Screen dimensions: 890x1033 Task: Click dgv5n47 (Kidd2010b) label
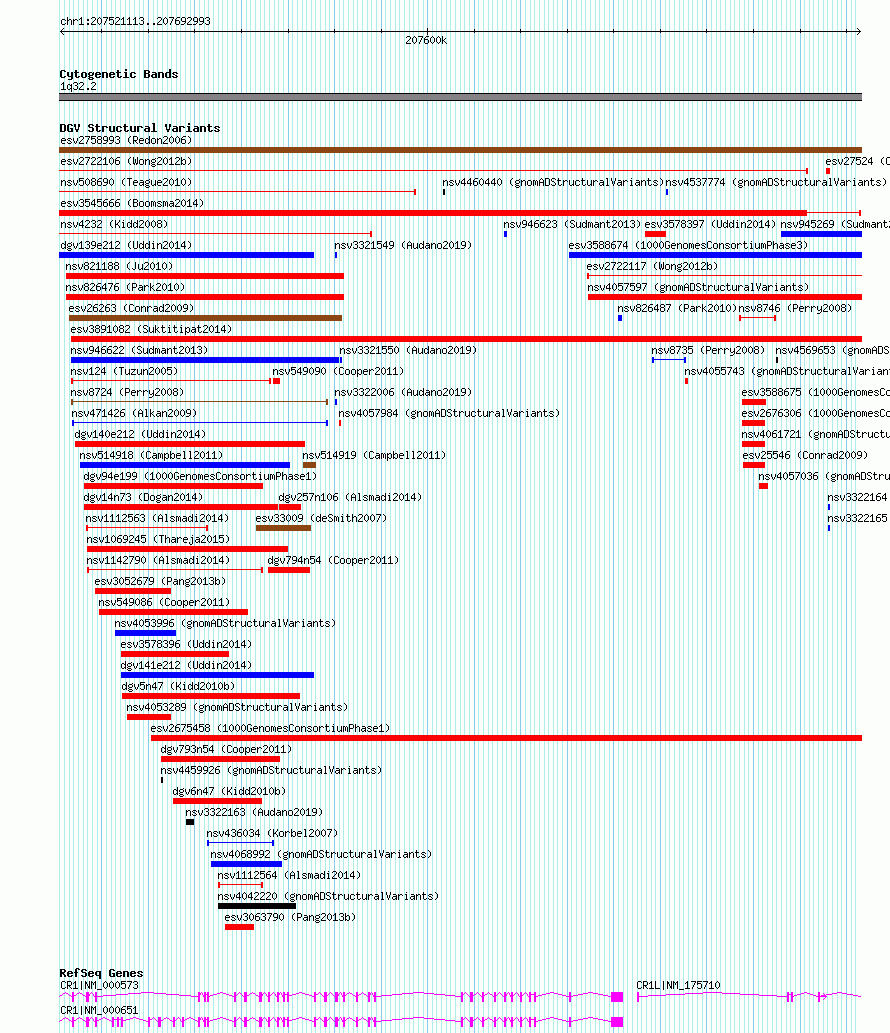pos(178,688)
